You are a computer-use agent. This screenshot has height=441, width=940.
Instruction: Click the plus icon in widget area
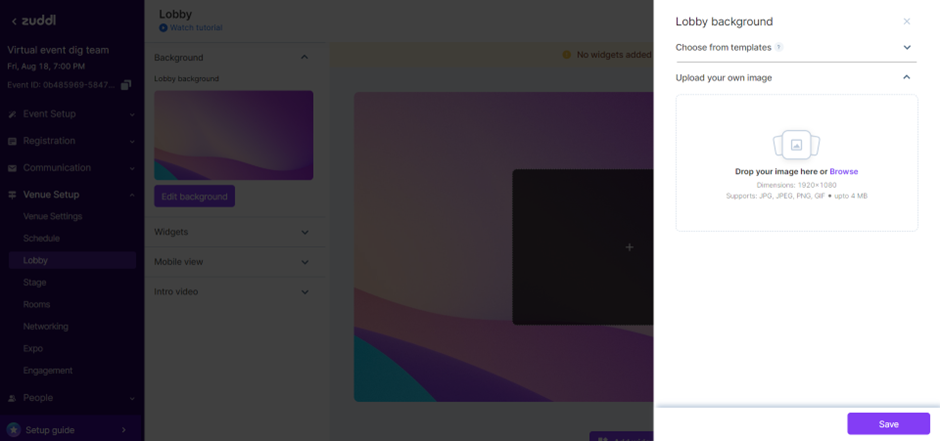(x=629, y=247)
